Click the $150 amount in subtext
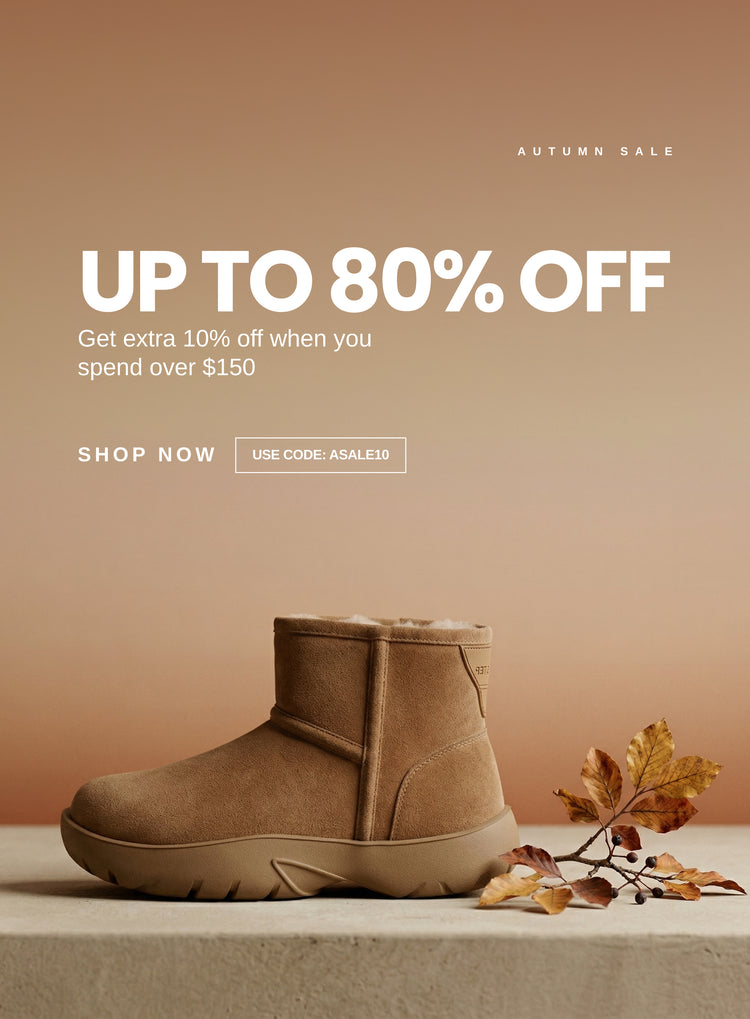 coord(229,368)
